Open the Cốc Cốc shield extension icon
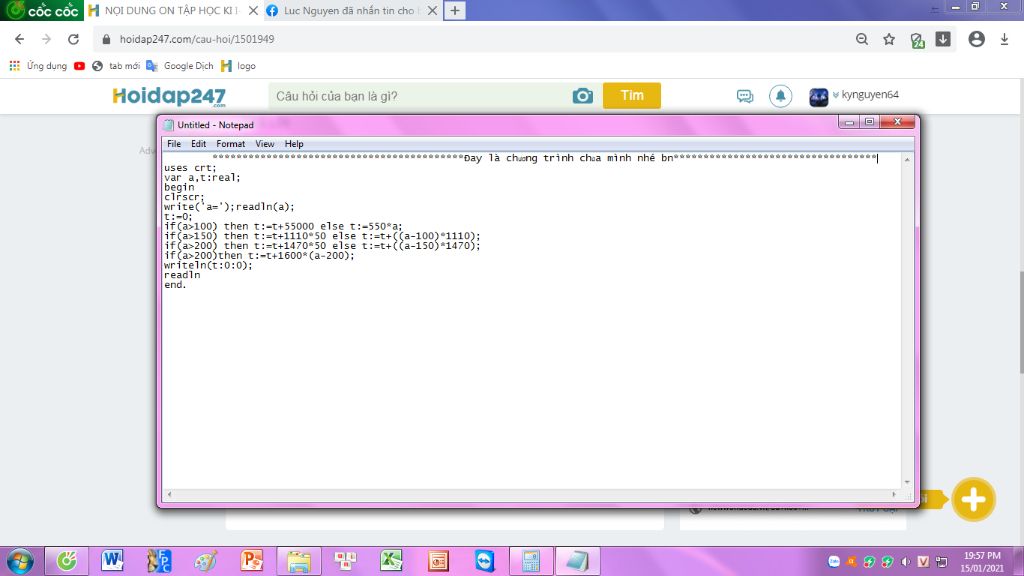Image resolution: width=1024 pixels, height=576 pixels. point(918,40)
